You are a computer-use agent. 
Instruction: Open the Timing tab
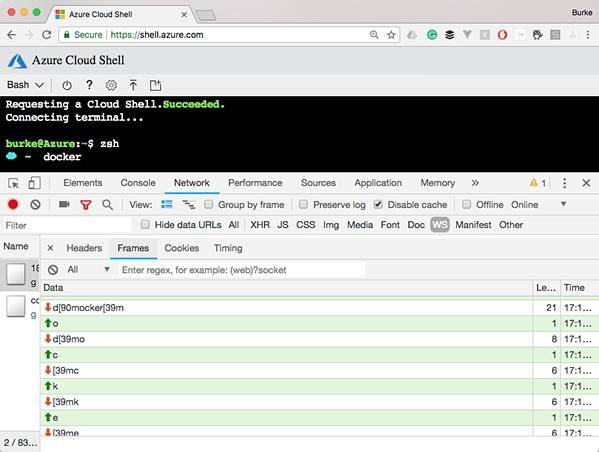[228, 248]
